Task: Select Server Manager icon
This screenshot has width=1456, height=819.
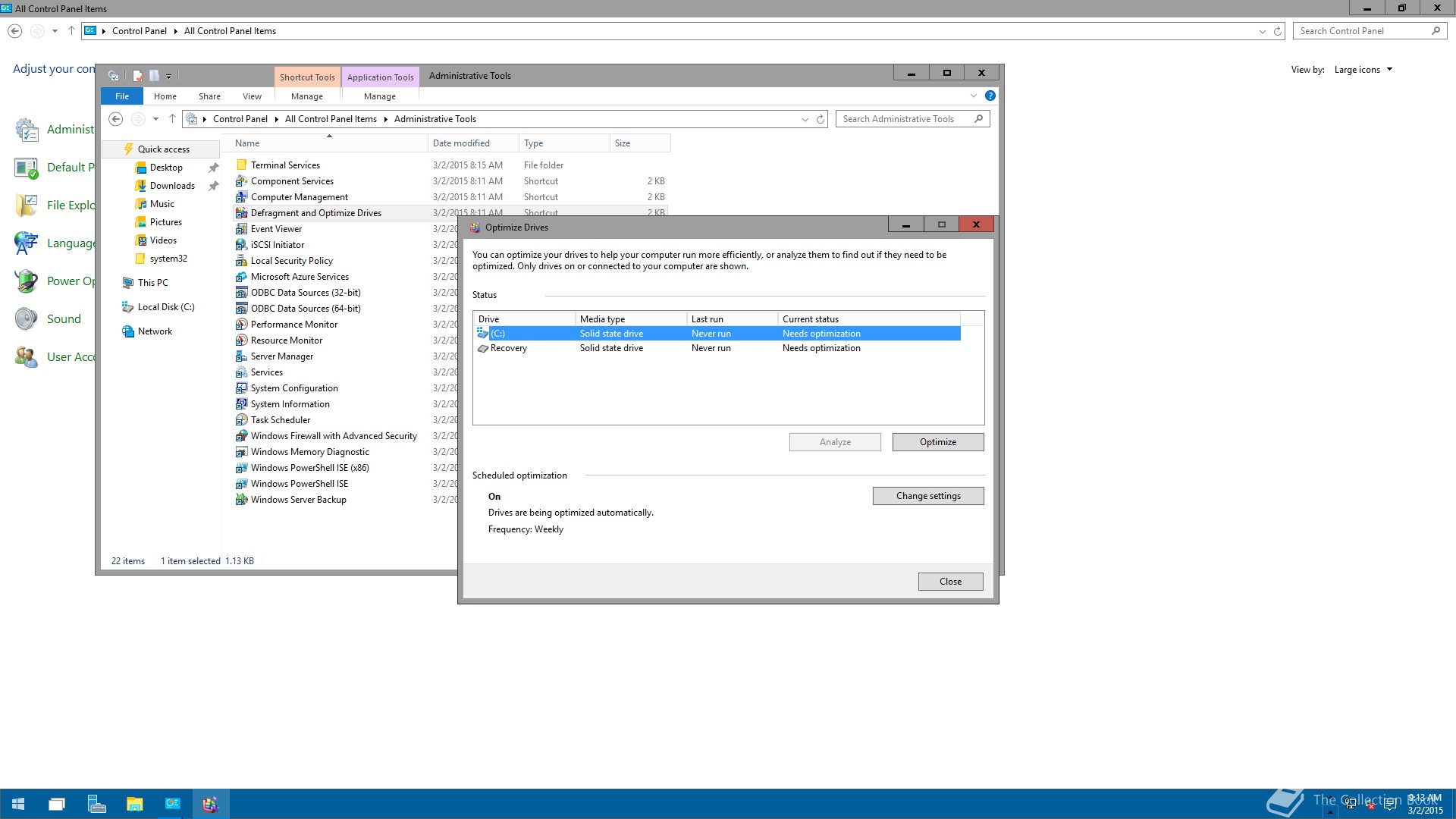Action: pyautogui.click(x=241, y=356)
